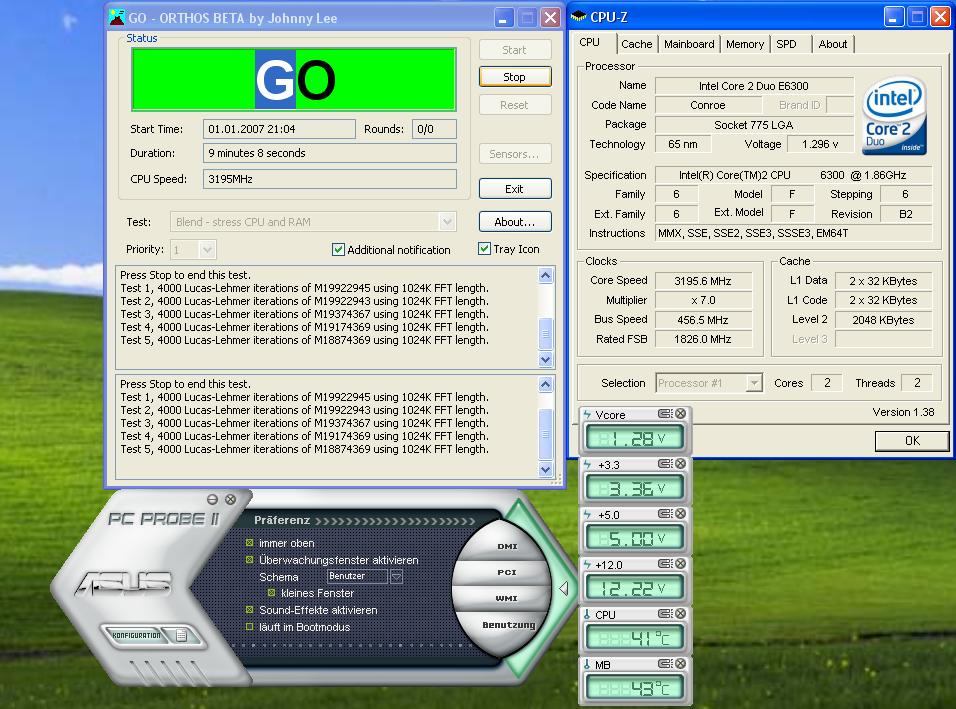The height and width of the screenshot is (709, 956).
Task: Open the settings icon on the +5.0 sensor
Action: (665, 514)
